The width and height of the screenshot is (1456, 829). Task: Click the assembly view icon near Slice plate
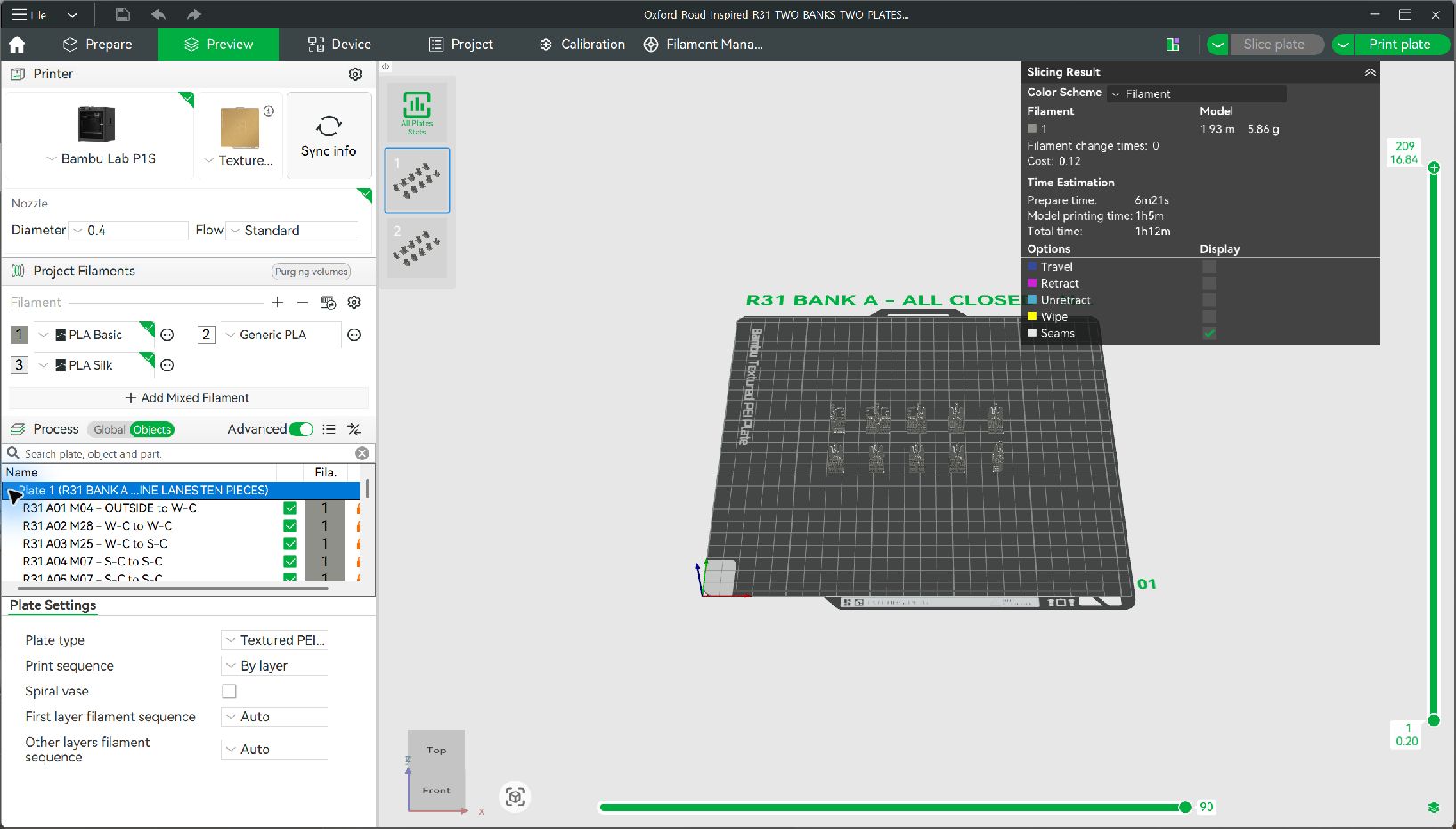click(1173, 45)
